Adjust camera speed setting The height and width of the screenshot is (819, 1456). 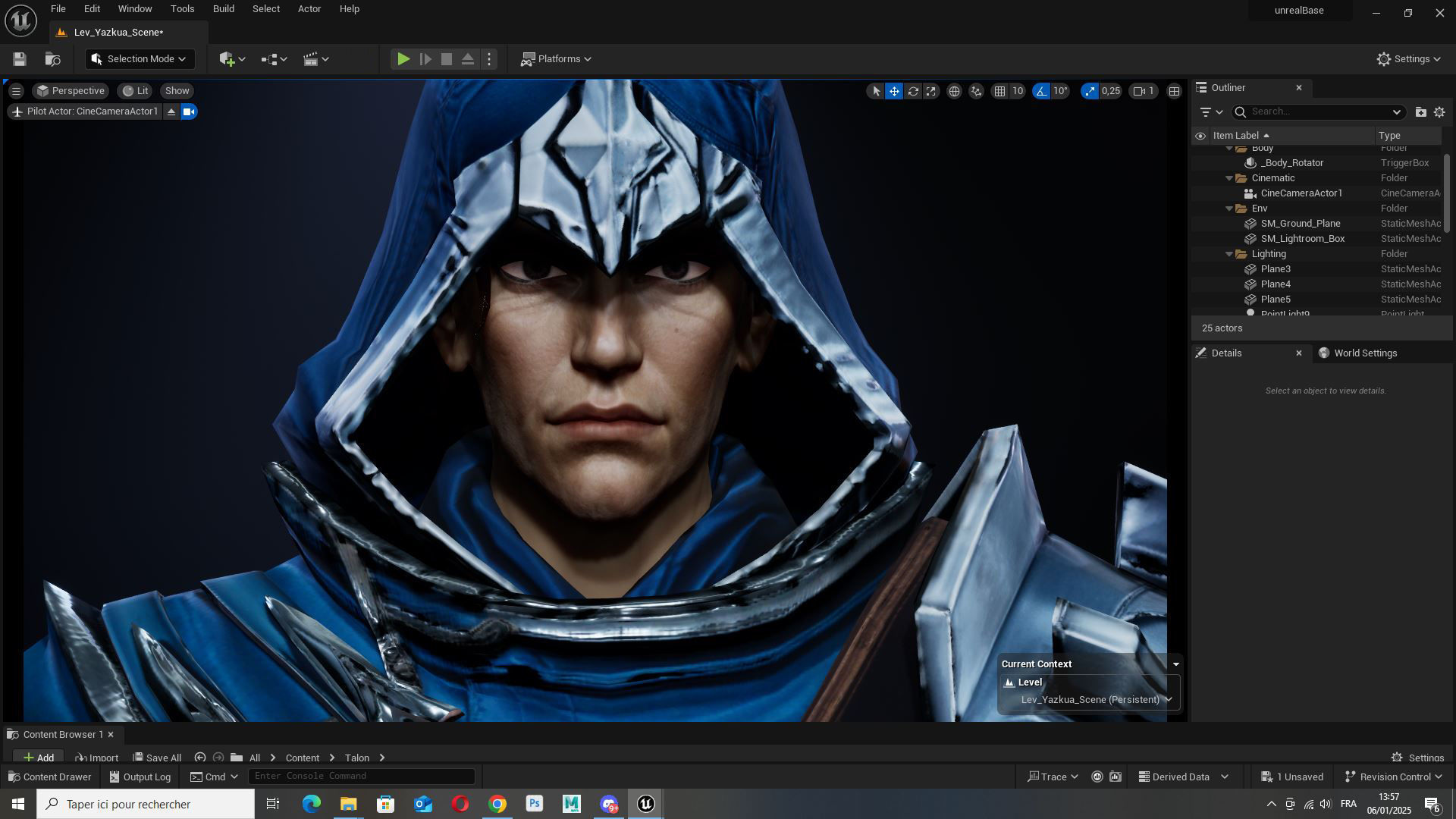1144,91
